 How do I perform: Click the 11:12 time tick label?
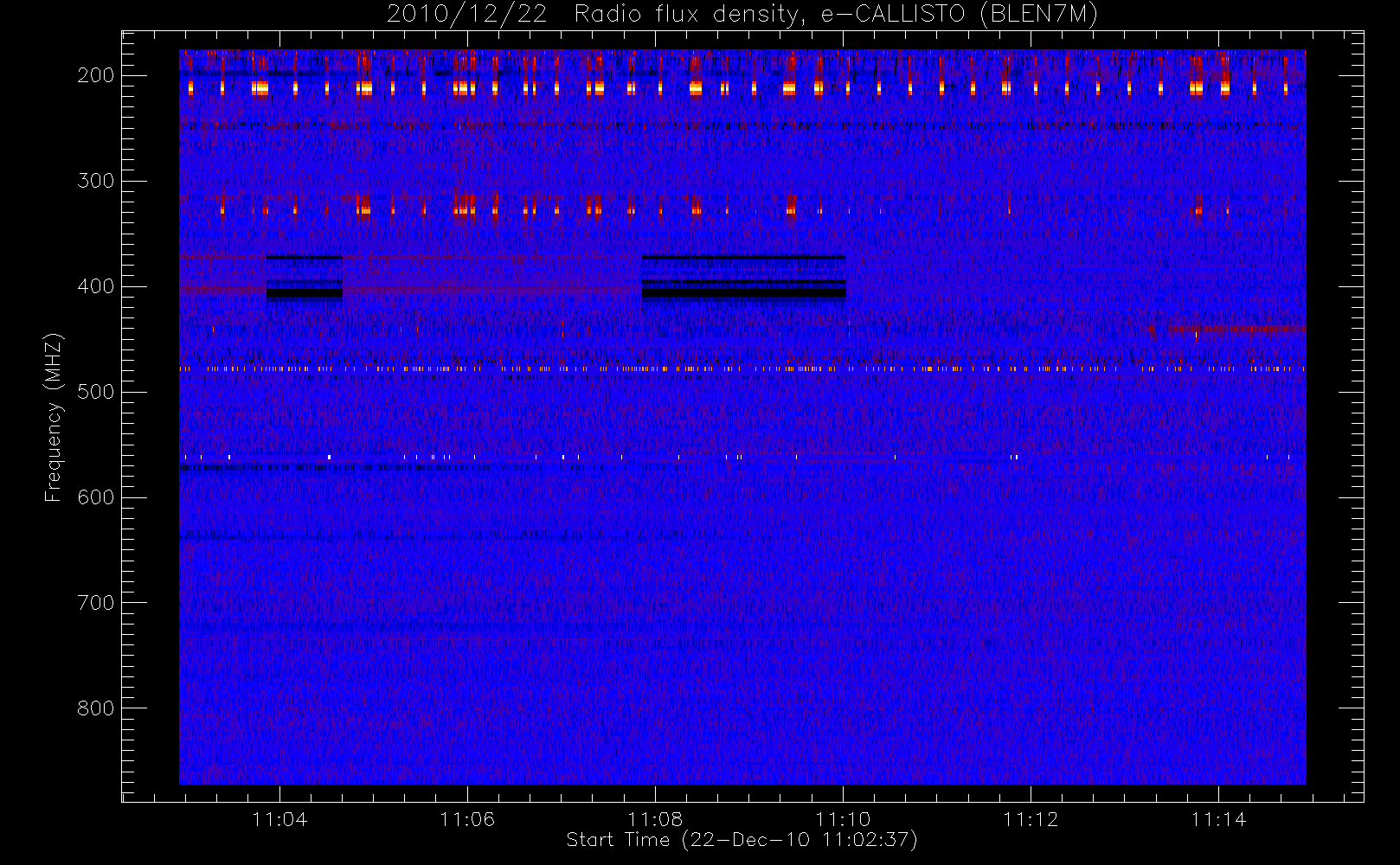coord(1031,819)
